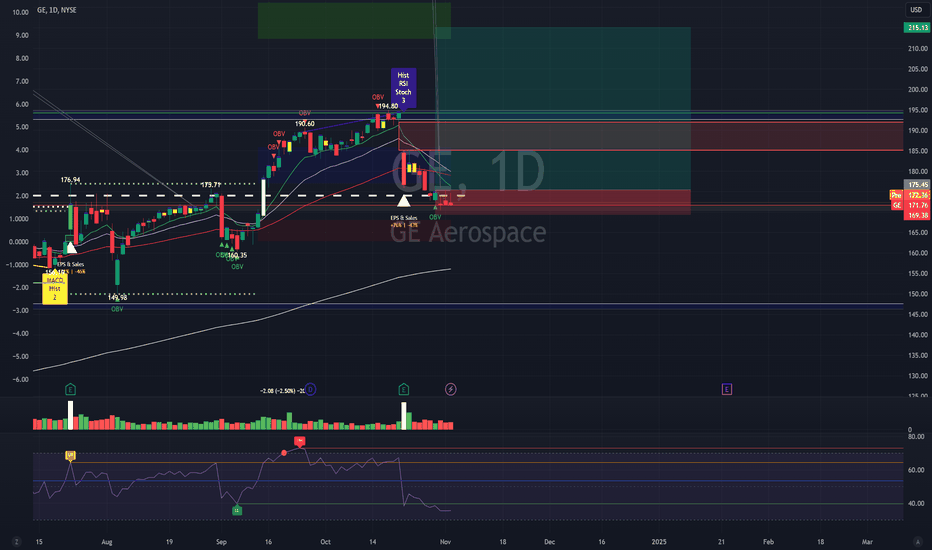The height and width of the screenshot is (550, 932).
Task: Click the gray 175.45 price label
Action: [x=917, y=185]
